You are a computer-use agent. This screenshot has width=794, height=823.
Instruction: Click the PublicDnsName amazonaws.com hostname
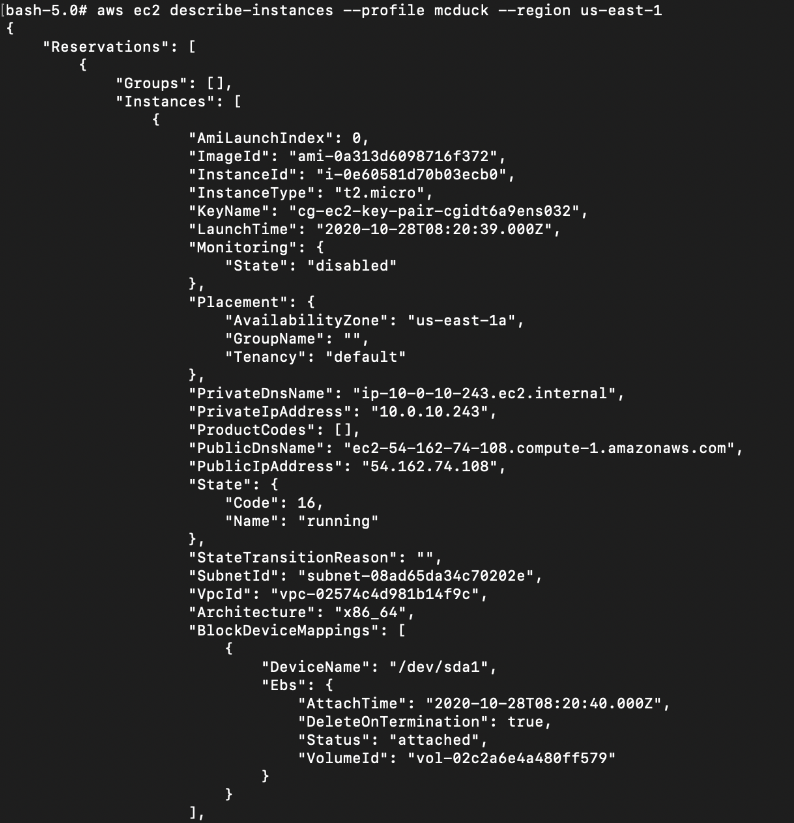(539, 448)
